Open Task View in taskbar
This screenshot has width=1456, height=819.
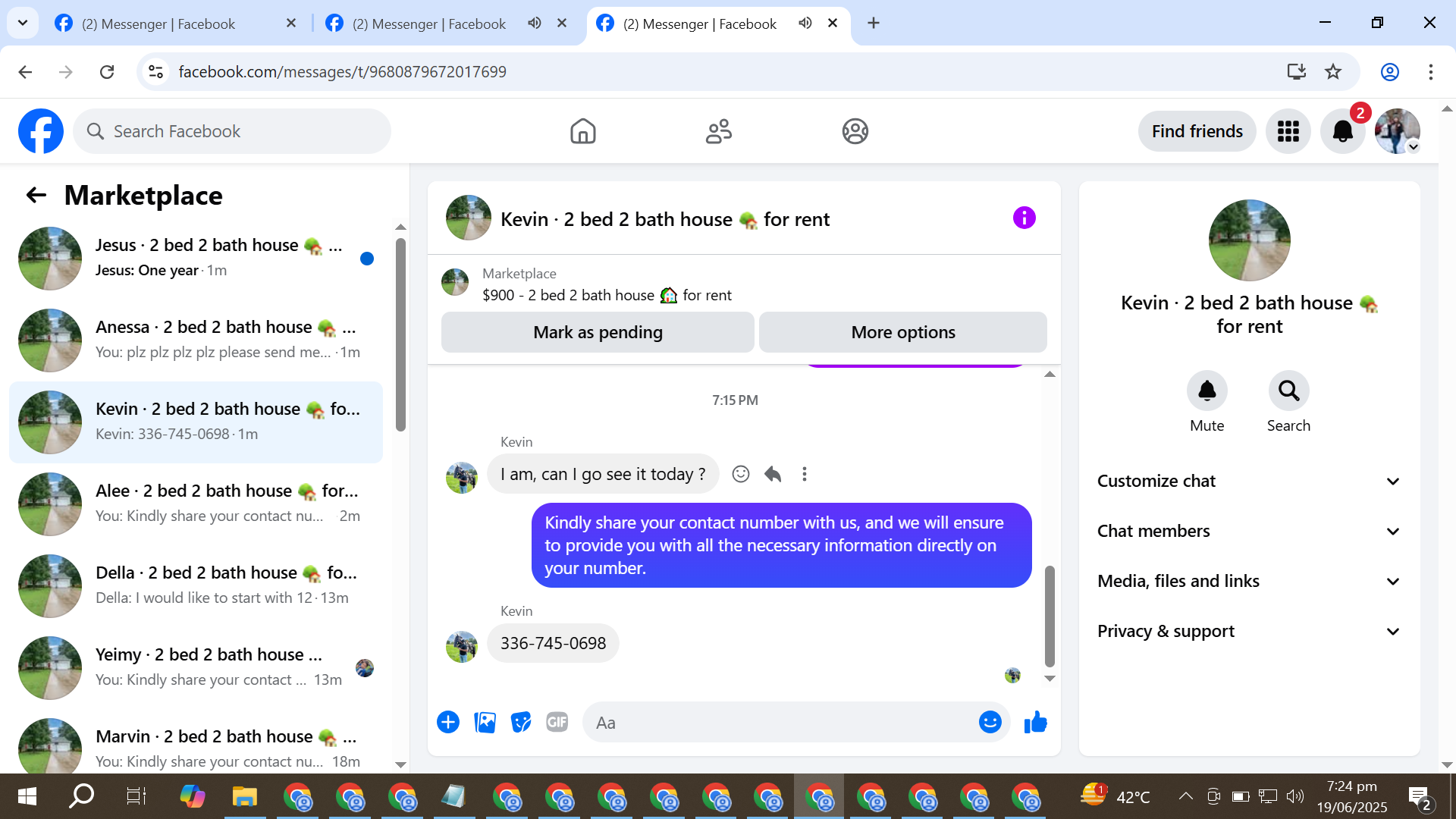[x=136, y=796]
